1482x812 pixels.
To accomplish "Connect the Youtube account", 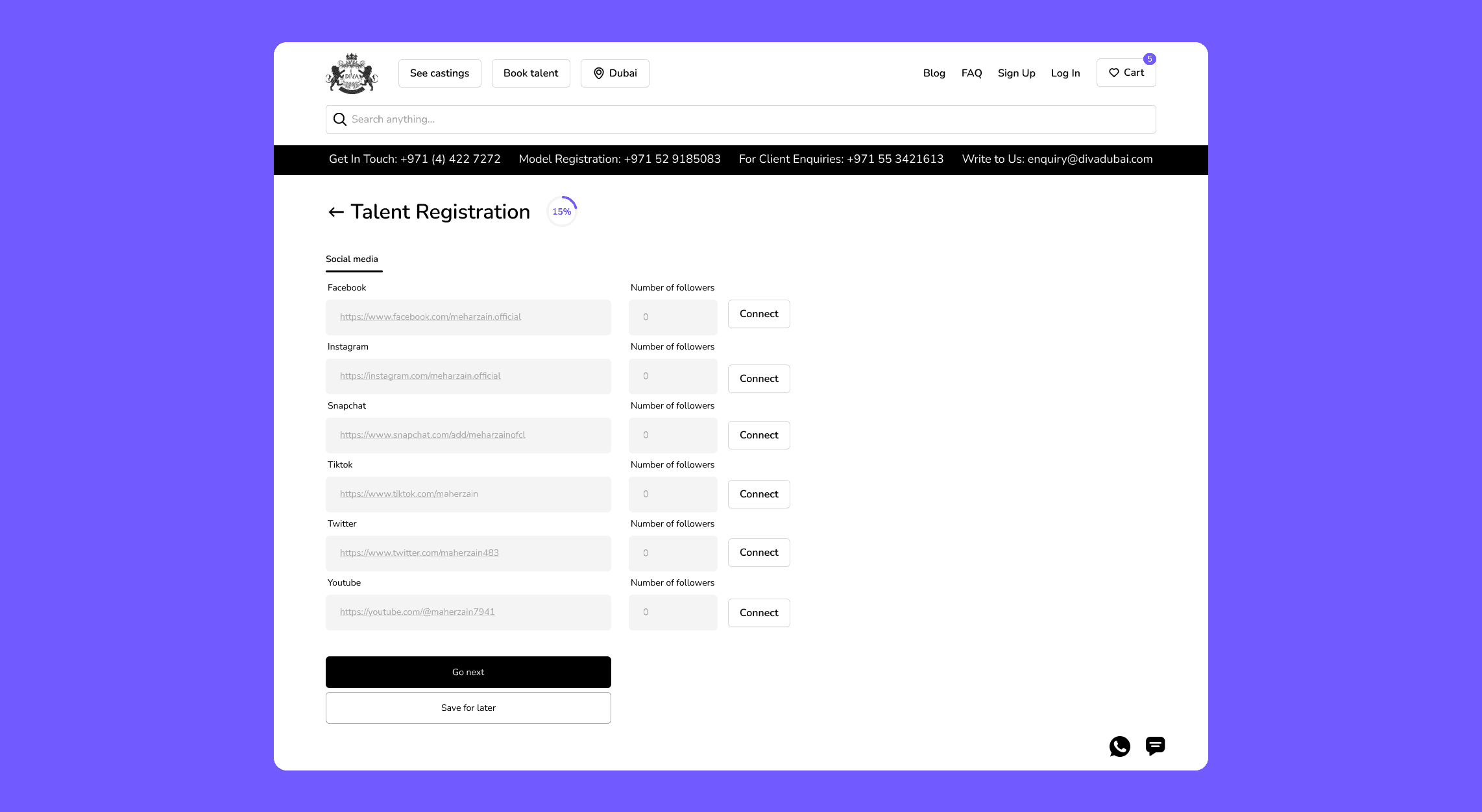I will tap(759, 613).
